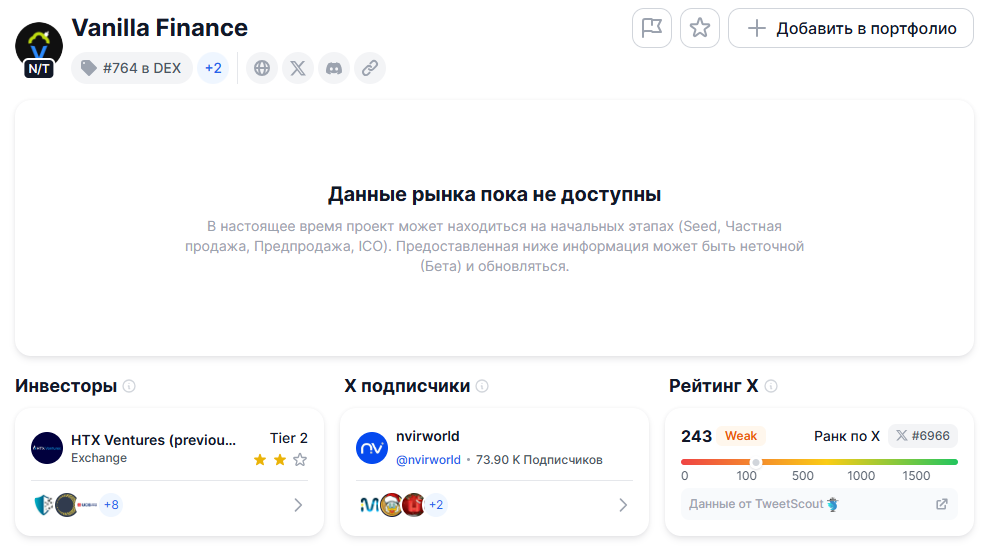Screen dimensions: 990x557
Task: Click the +8 more investors badge
Action: [110, 505]
